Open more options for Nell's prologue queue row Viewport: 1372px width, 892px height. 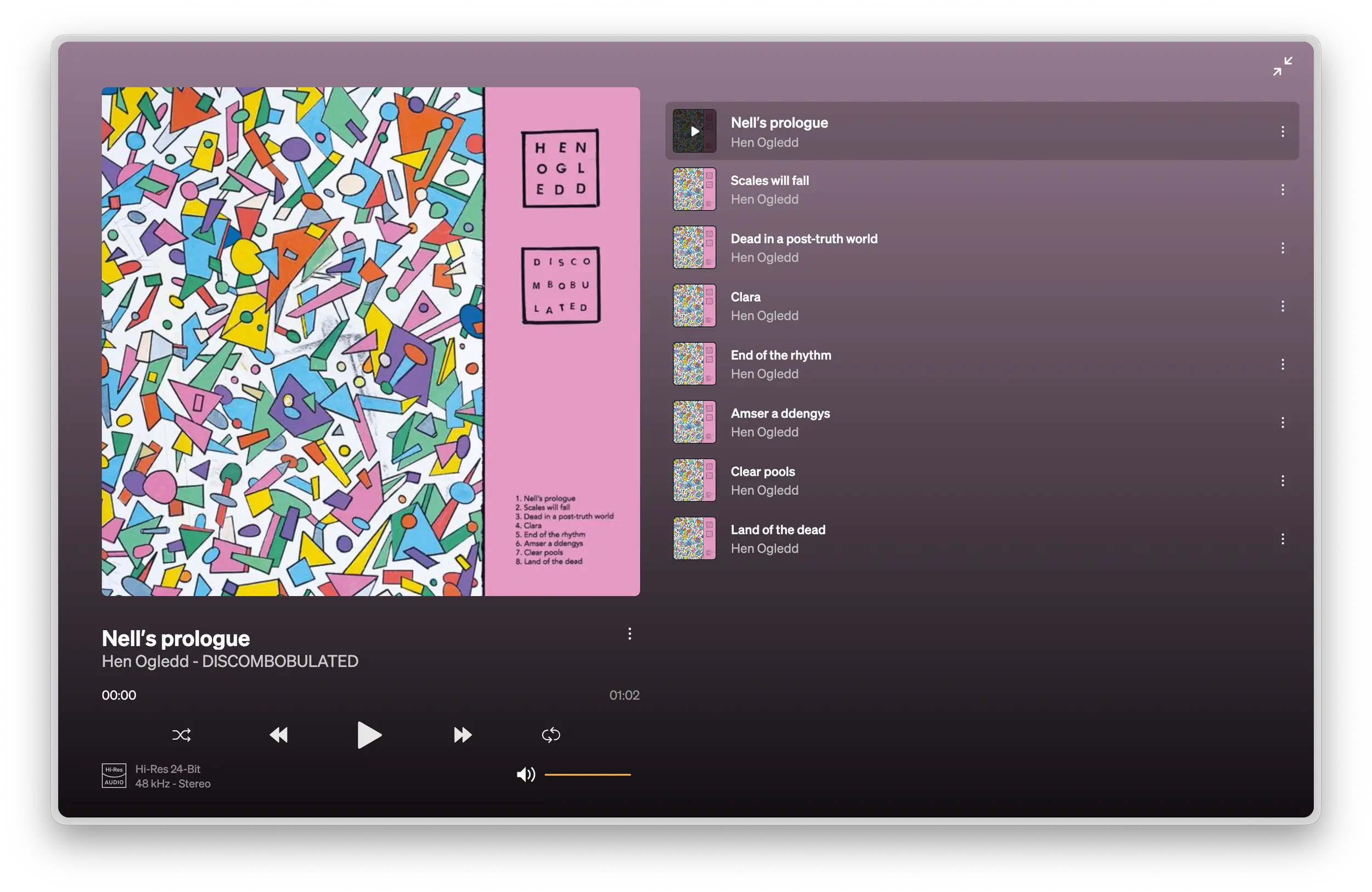pos(1283,131)
